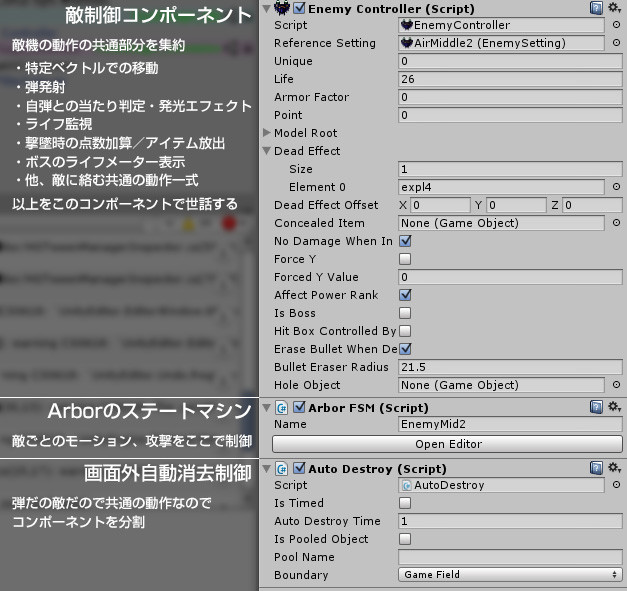Viewport: 627px width, 591px height.
Task: Click the Arbor FSM (Script) header title
Action: (368, 408)
